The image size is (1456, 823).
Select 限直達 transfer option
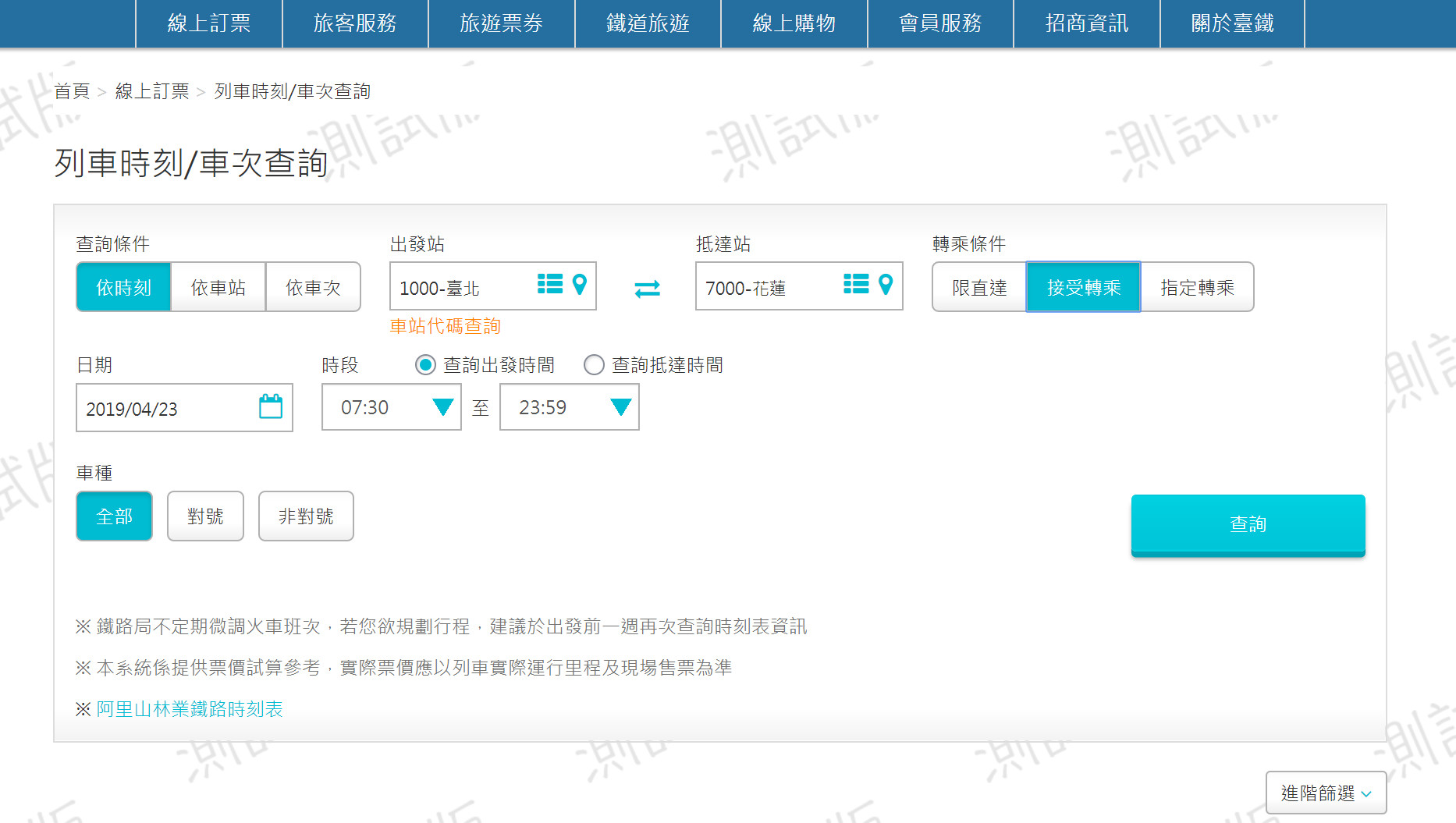coord(979,287)
